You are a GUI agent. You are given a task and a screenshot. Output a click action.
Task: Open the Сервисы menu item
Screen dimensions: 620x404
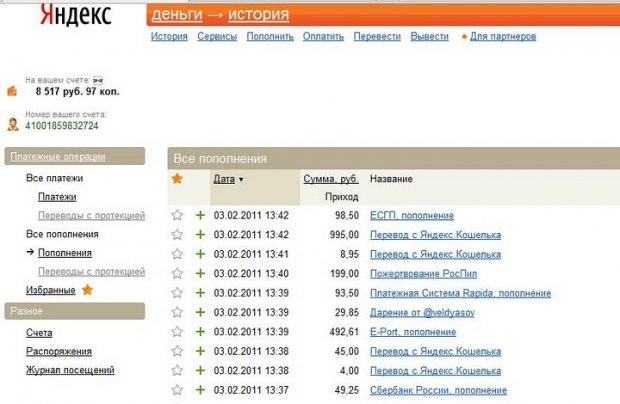tap(217, 36)
